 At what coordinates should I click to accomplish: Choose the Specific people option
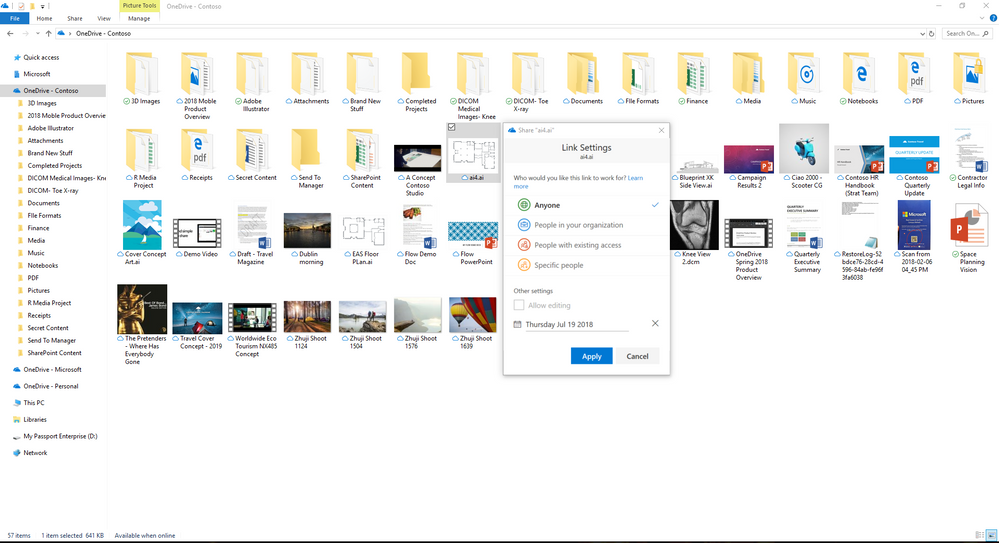pos(586,265)
